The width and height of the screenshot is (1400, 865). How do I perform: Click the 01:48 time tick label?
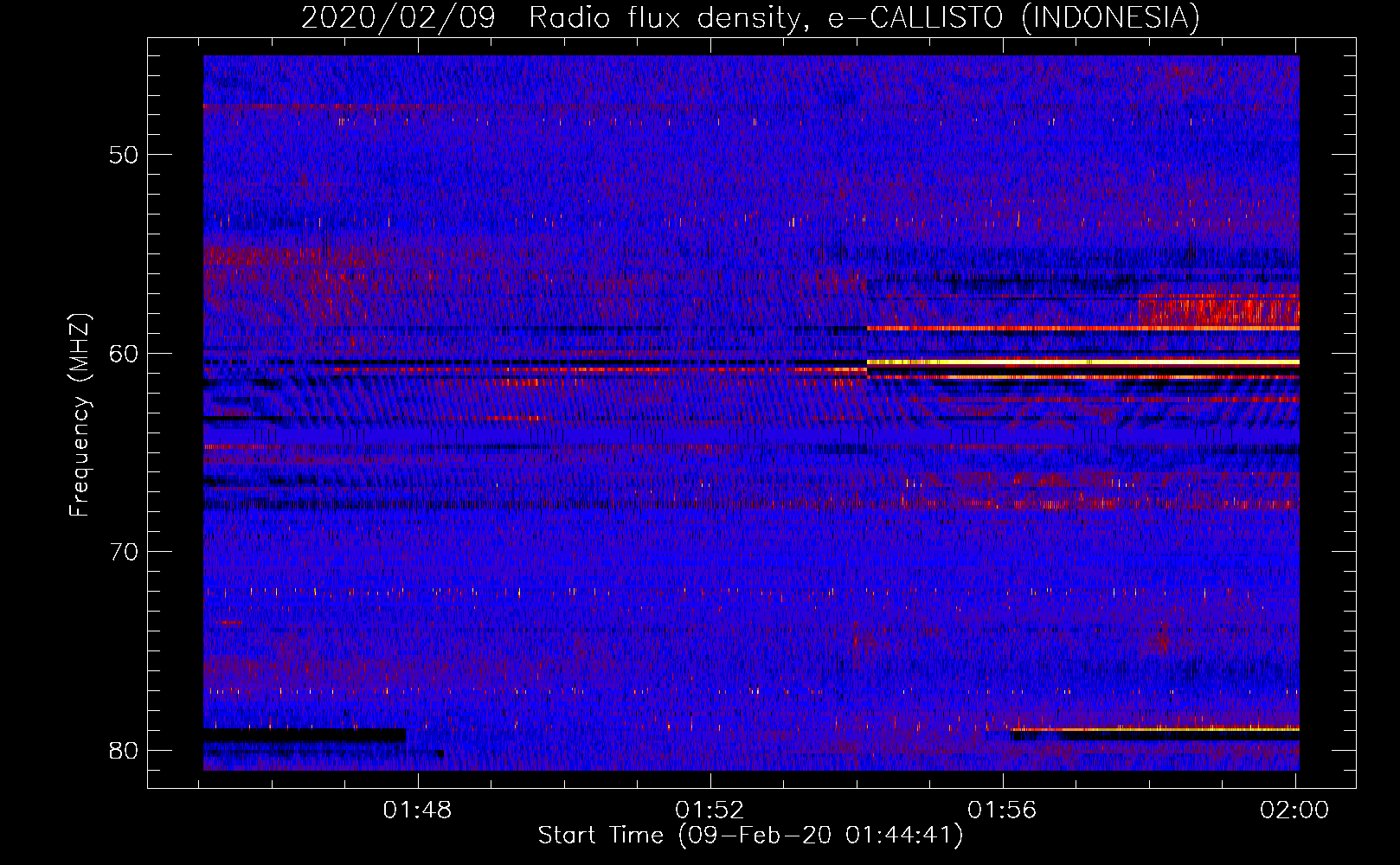coord(418,810)
